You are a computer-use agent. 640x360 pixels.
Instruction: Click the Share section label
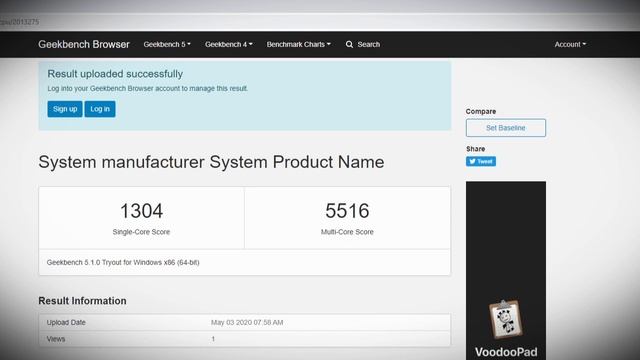click(x=476, y=149)
